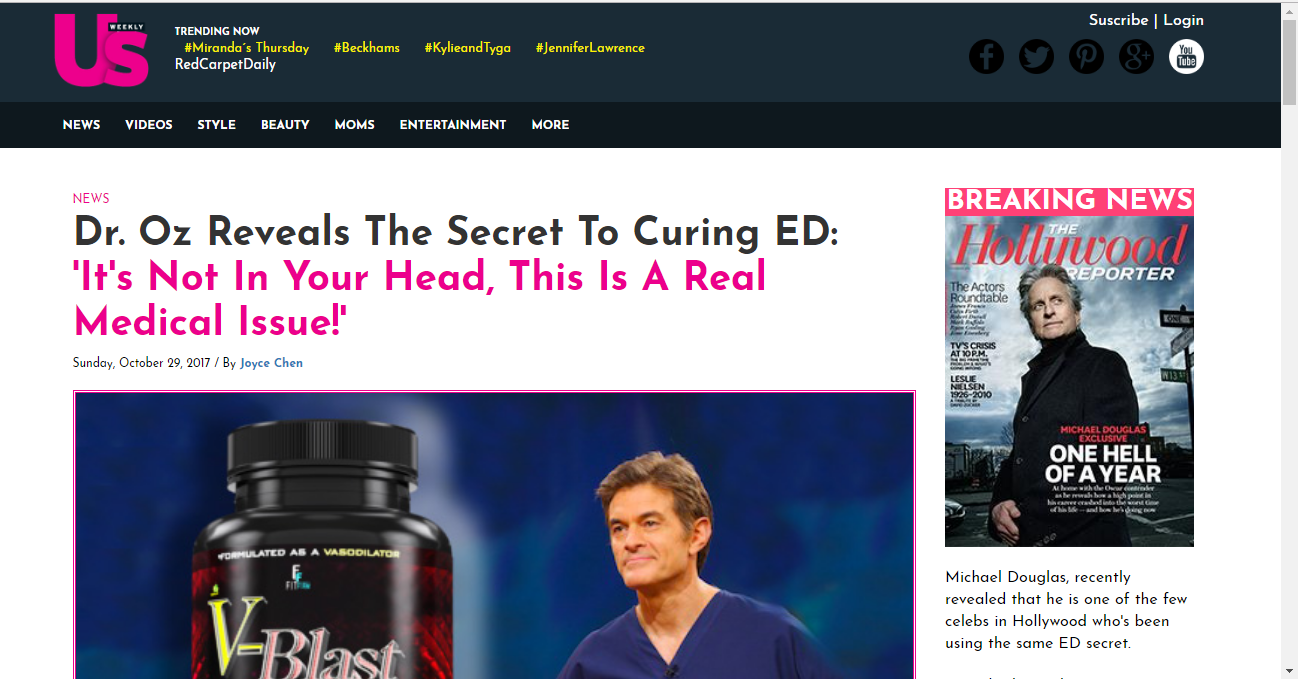This screenshot has height=679, width=1298.
Task: Open the NEWS menu item
Action: [x=81, y=125]
